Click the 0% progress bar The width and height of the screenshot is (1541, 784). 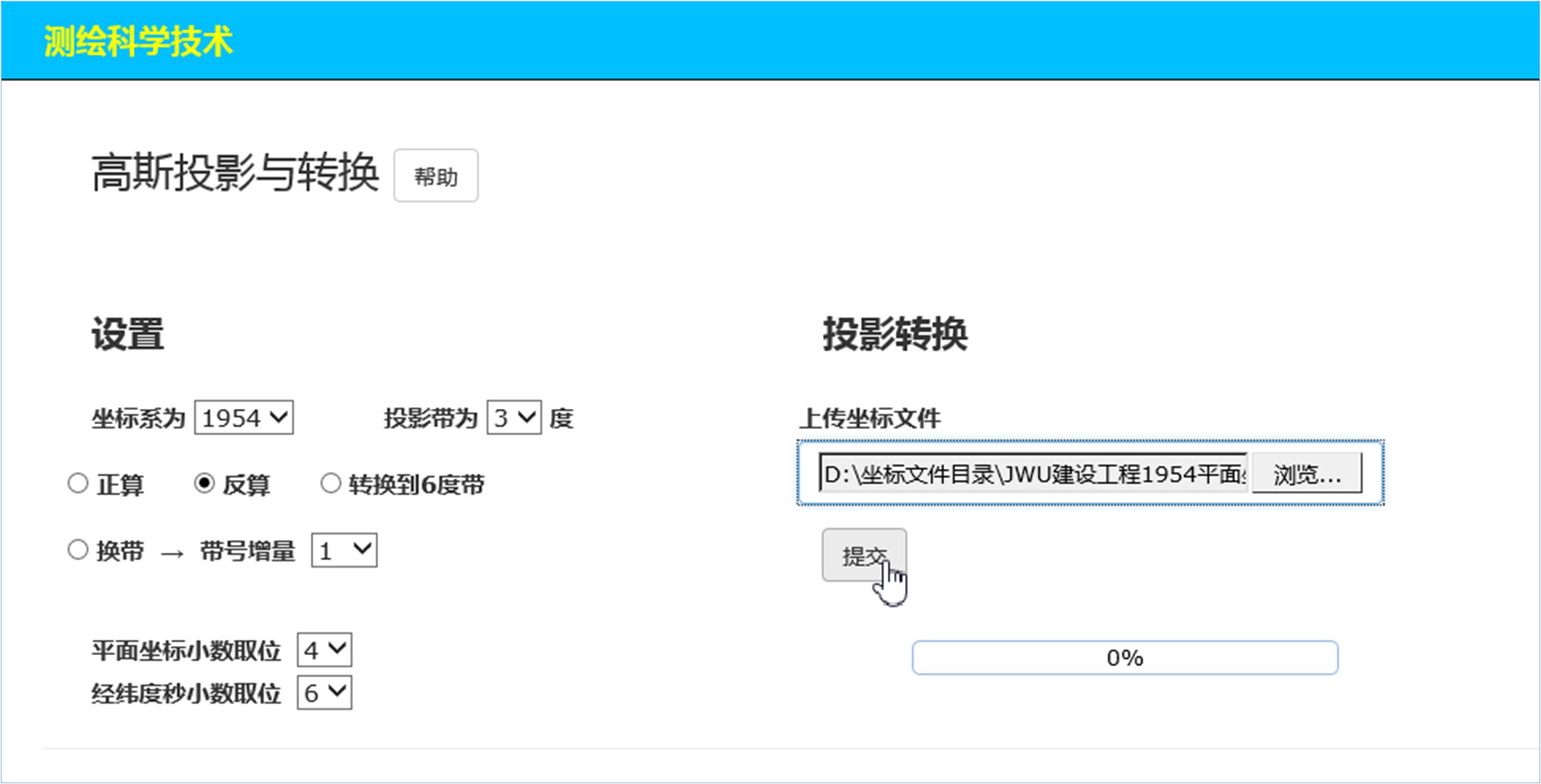click(1125, 657)
